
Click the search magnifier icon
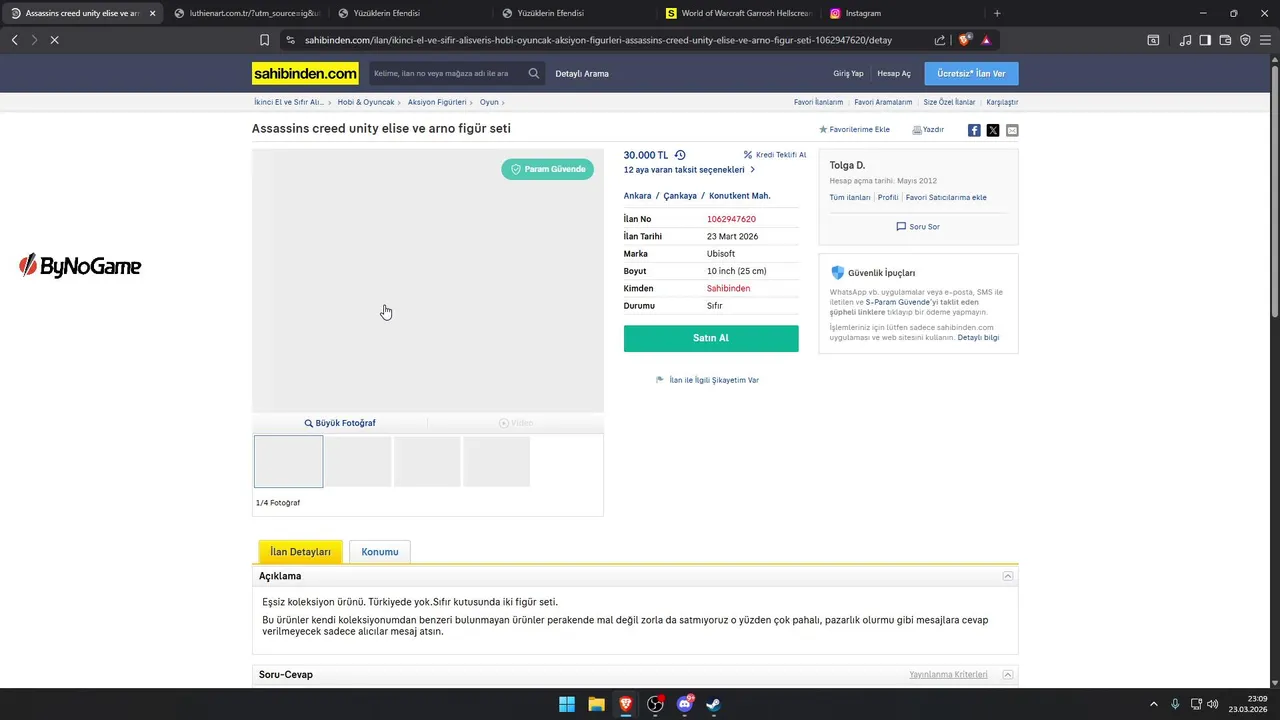click(534, 73)
